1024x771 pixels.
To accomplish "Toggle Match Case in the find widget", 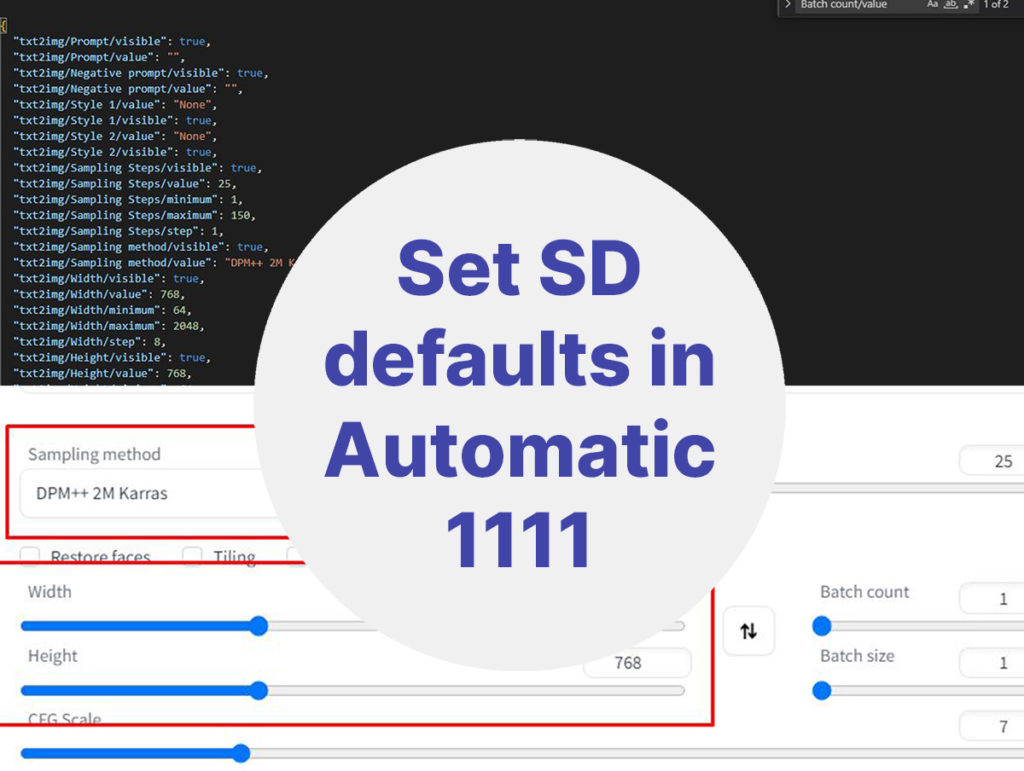I will (x=932, y=4).
